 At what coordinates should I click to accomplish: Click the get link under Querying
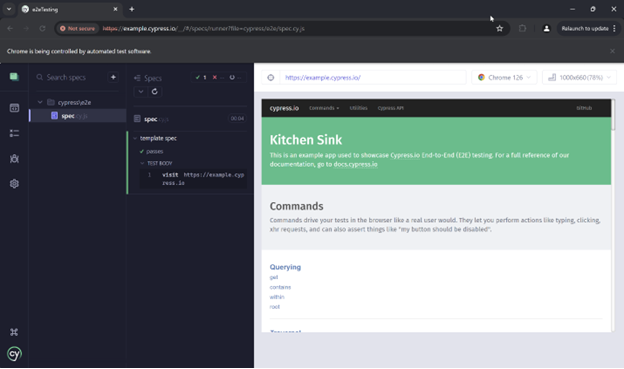pyautogui.click(x=274, y=277)
